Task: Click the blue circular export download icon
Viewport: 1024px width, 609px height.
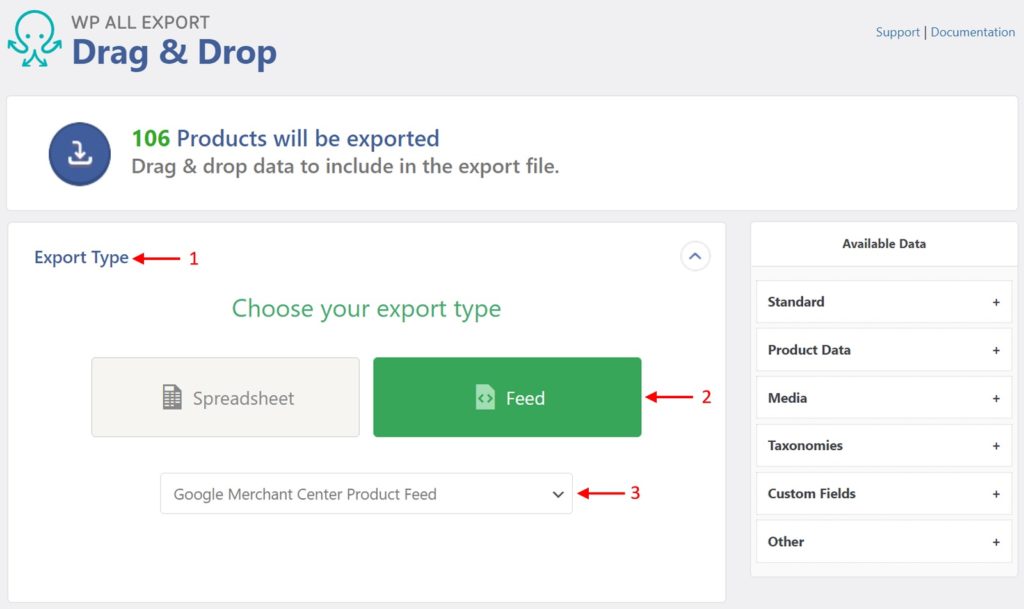Action: pos(79,152)
